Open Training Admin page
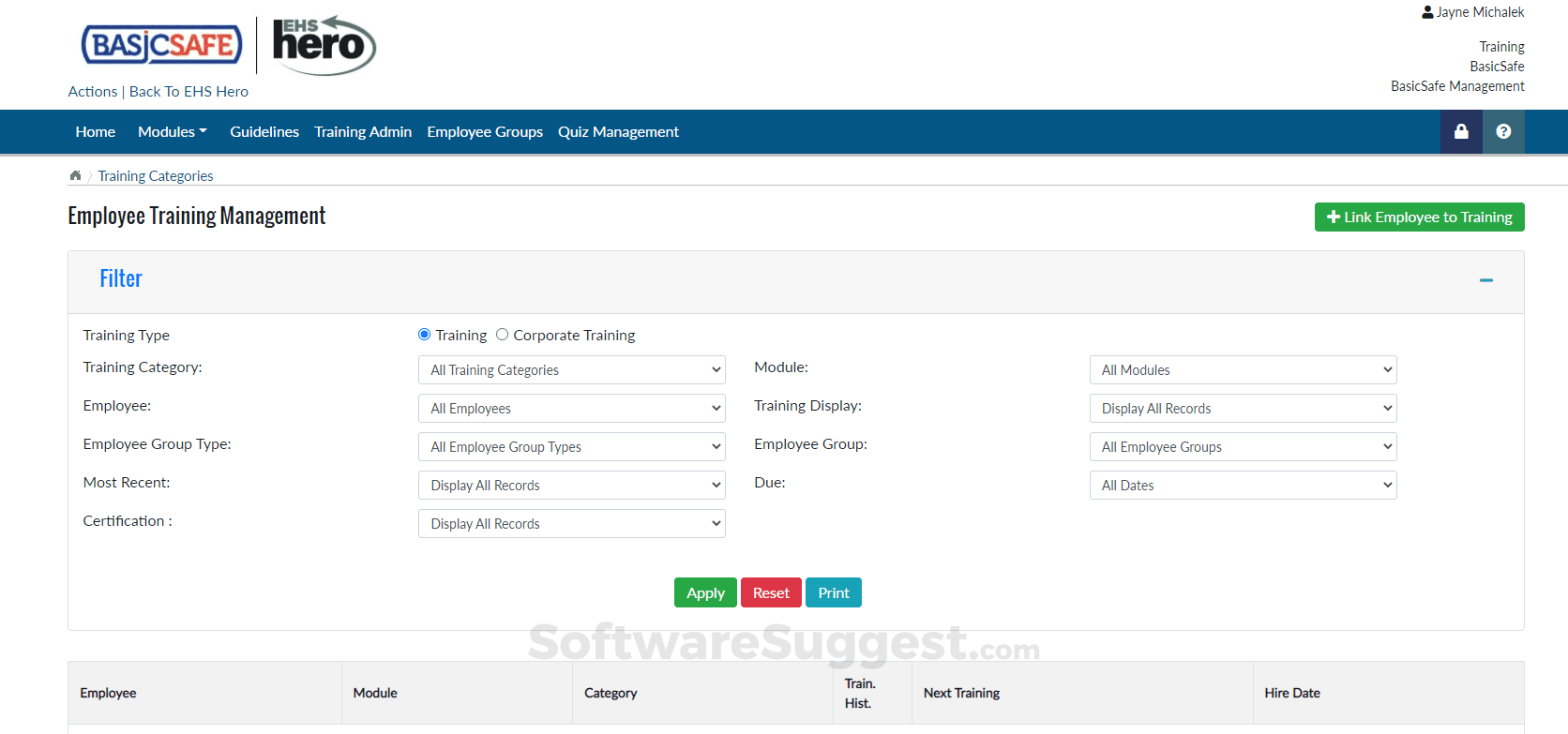The image size is (1568, 734). (363, 132)
